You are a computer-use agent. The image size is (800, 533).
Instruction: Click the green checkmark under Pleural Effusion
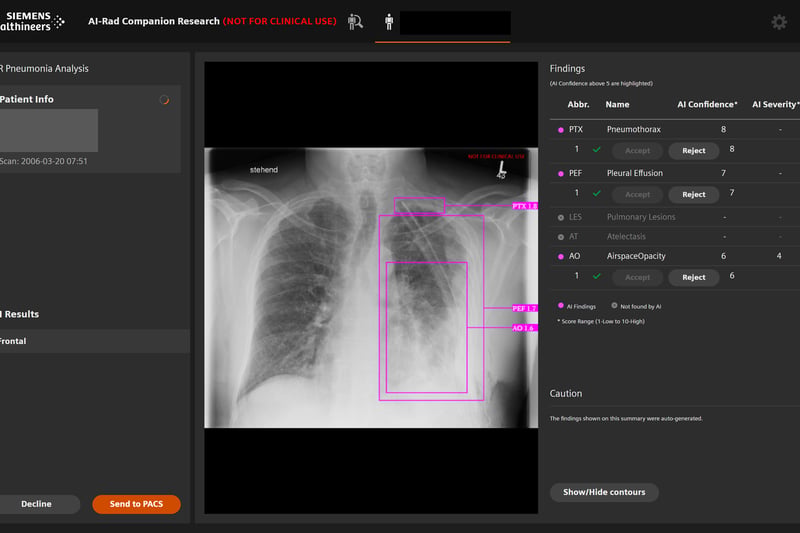click(596, 194)
